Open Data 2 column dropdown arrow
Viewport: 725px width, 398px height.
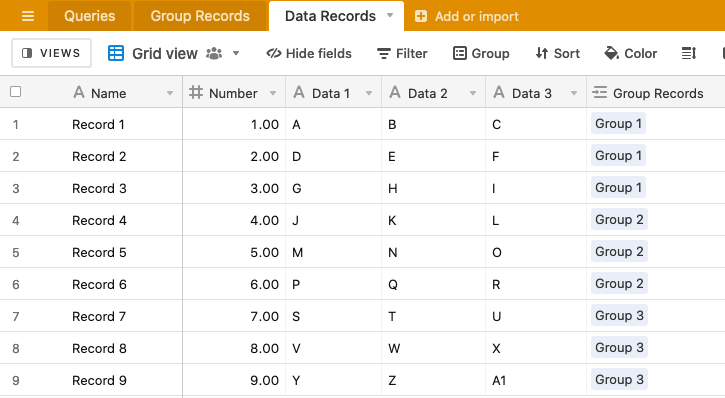[473, 93]
